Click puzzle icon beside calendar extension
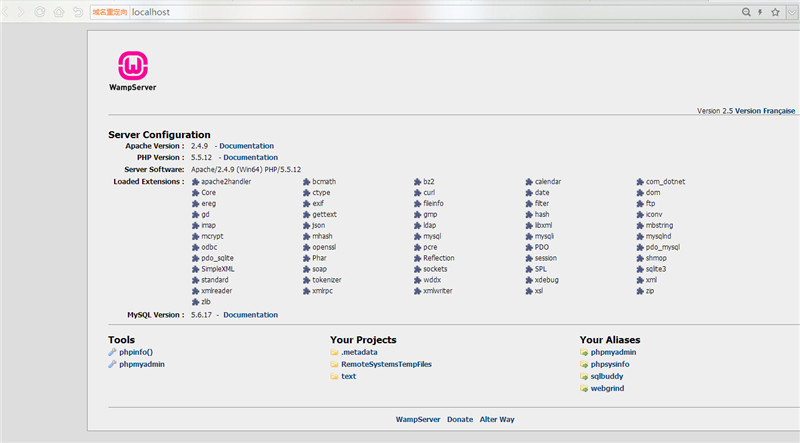 (x=529, y=182)
